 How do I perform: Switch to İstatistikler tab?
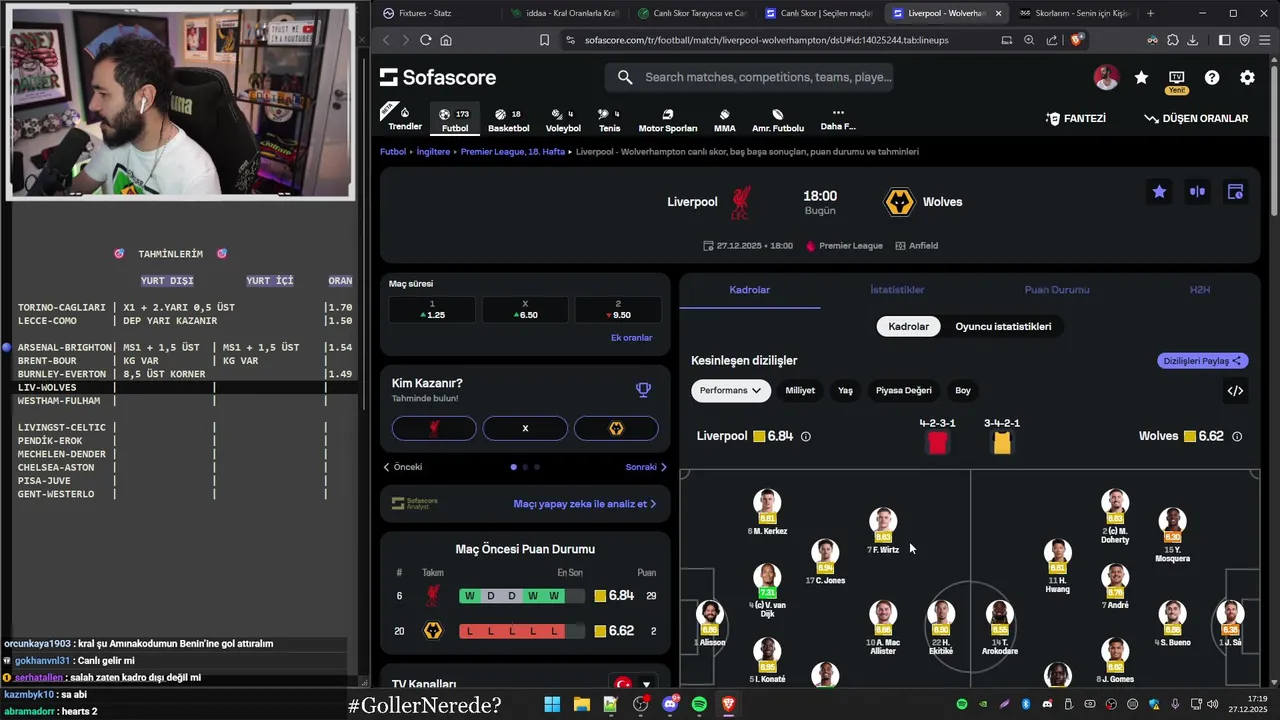897,290
